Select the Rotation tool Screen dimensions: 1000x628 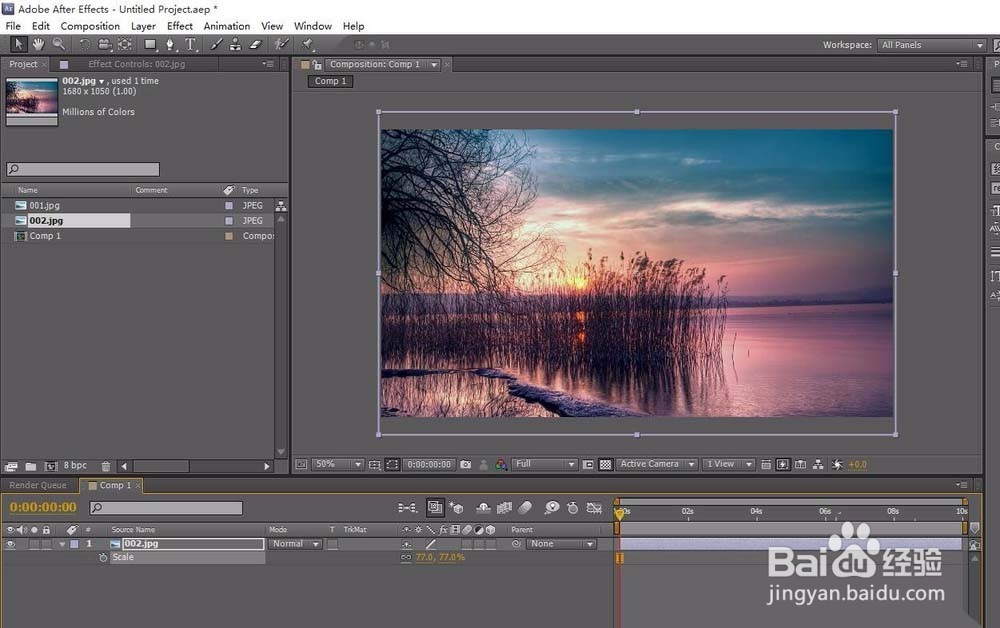click(84, 44)
